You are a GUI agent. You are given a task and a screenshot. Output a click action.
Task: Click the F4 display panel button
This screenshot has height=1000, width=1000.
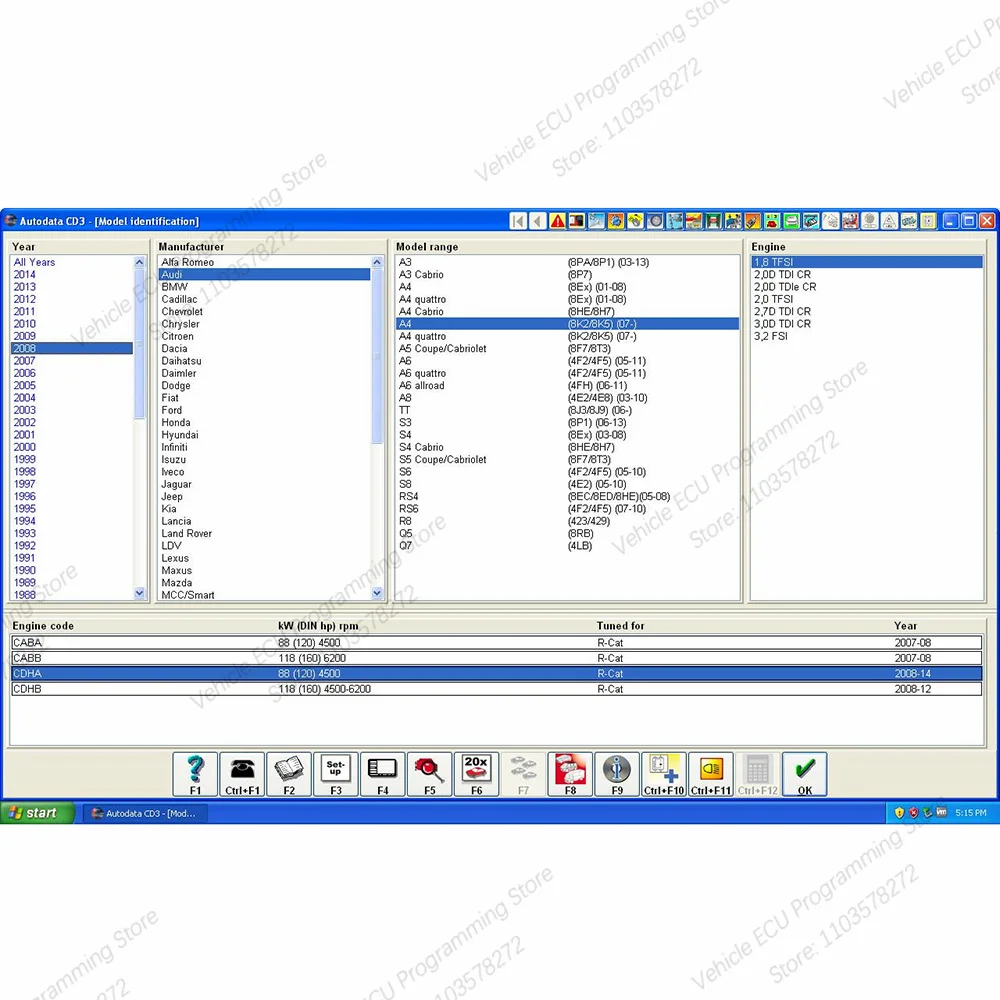click(x=383, y=774)
